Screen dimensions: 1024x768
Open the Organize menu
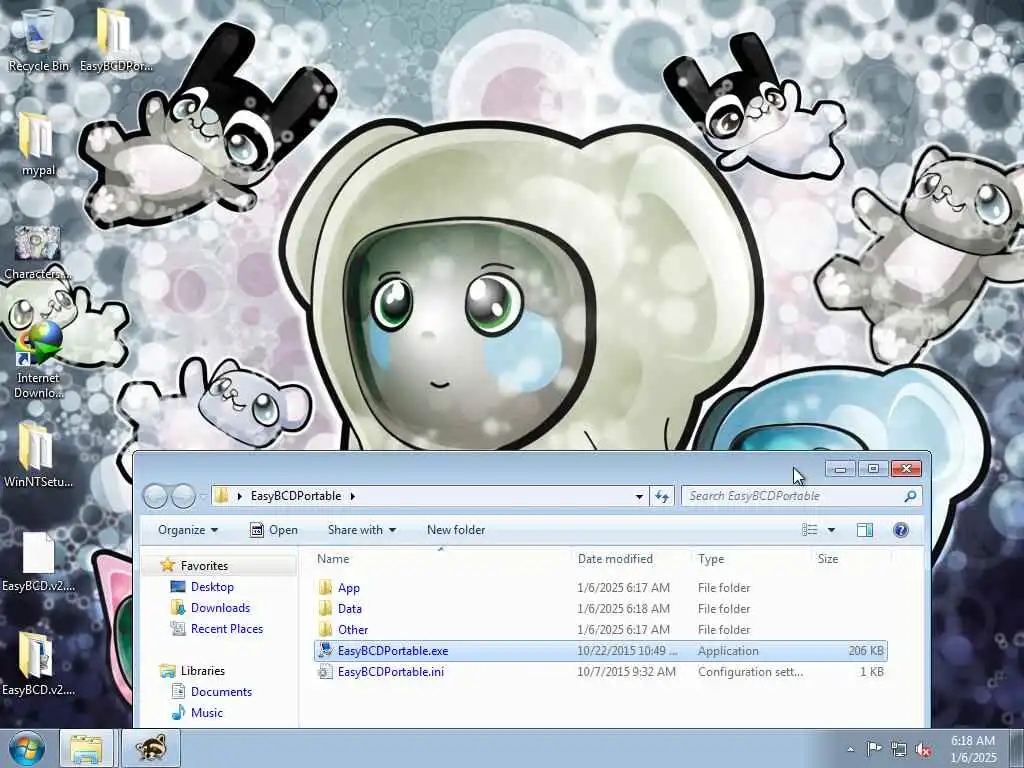pyautogui.click(x=188, y=530)
